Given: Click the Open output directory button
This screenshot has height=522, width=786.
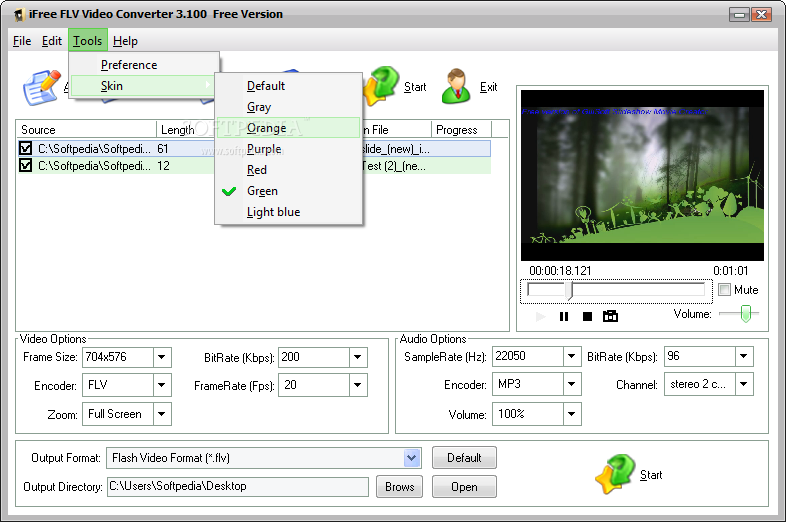Looking at the screenshot, I should coord(464,487).
